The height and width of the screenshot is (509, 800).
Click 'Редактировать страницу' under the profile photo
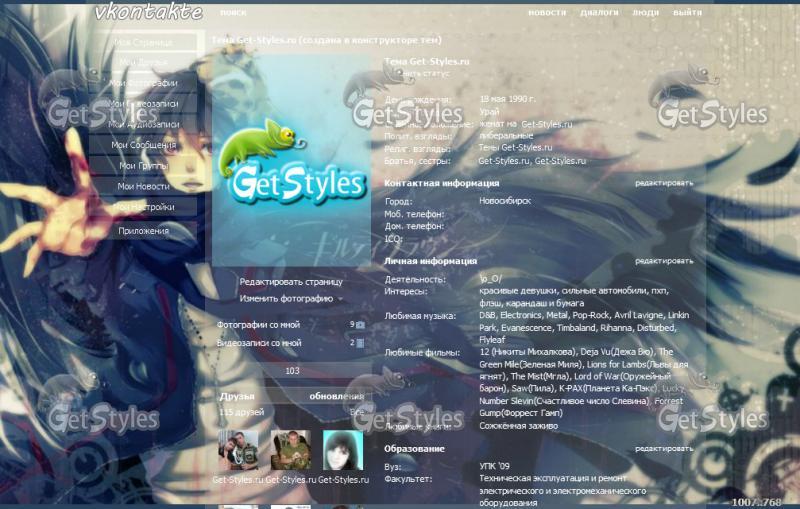tap(290, 282)
